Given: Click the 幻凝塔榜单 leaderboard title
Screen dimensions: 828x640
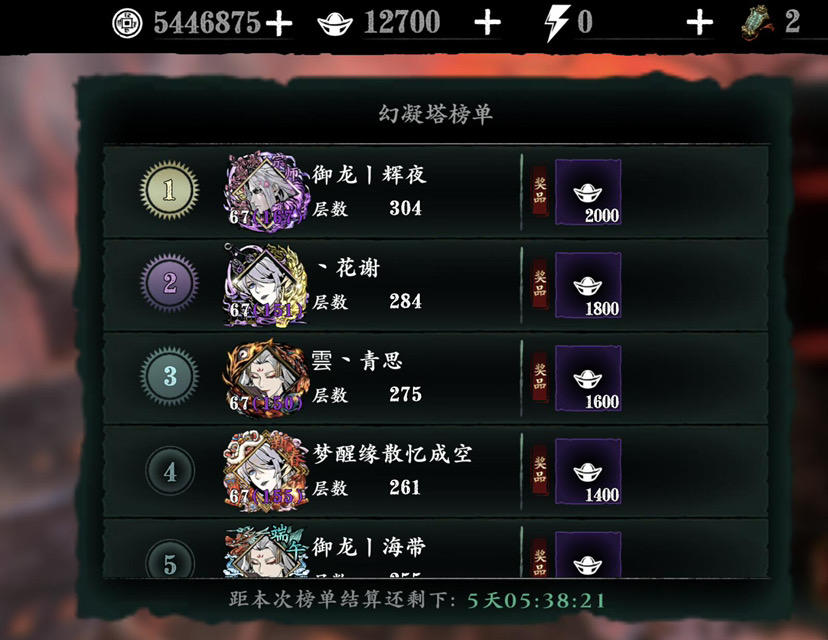Looking at the screenshot, I should (436, 114).
